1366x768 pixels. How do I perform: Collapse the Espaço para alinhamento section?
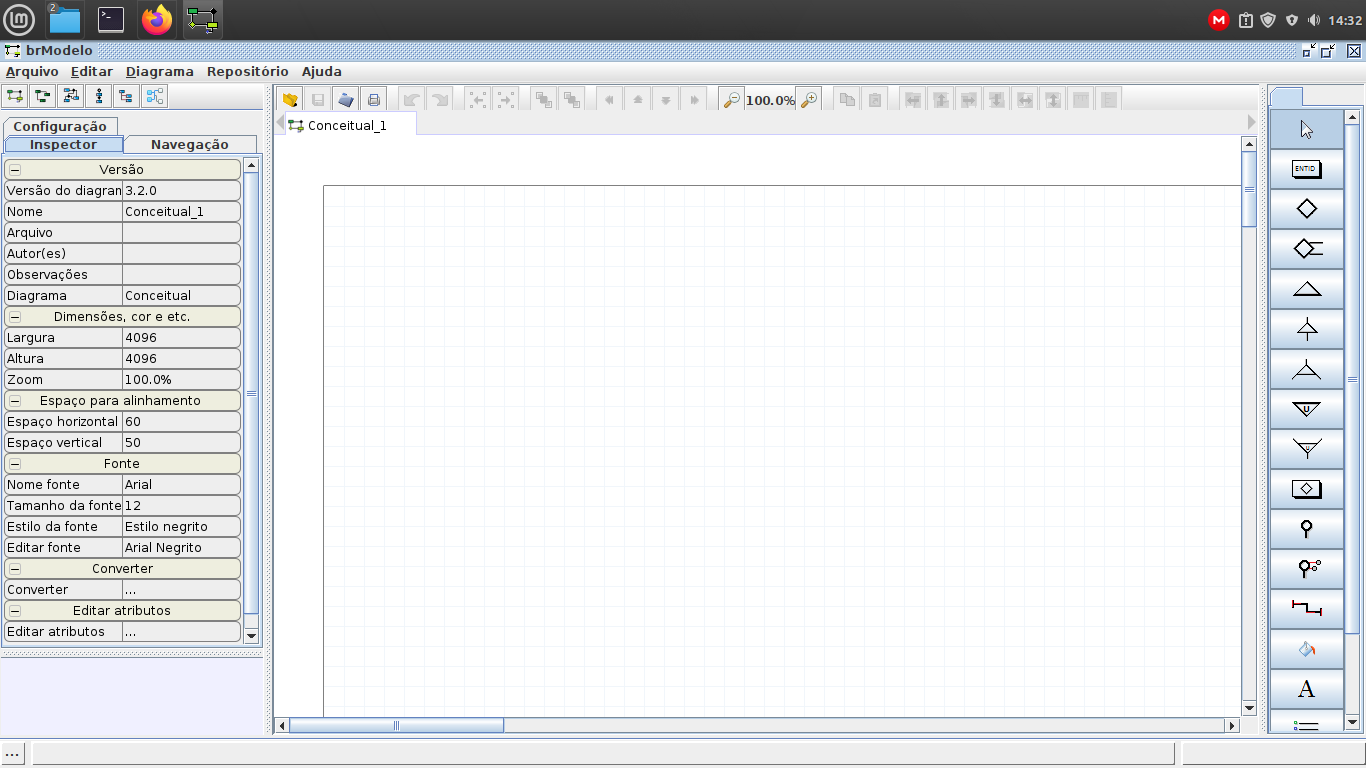tap(15, 401)
